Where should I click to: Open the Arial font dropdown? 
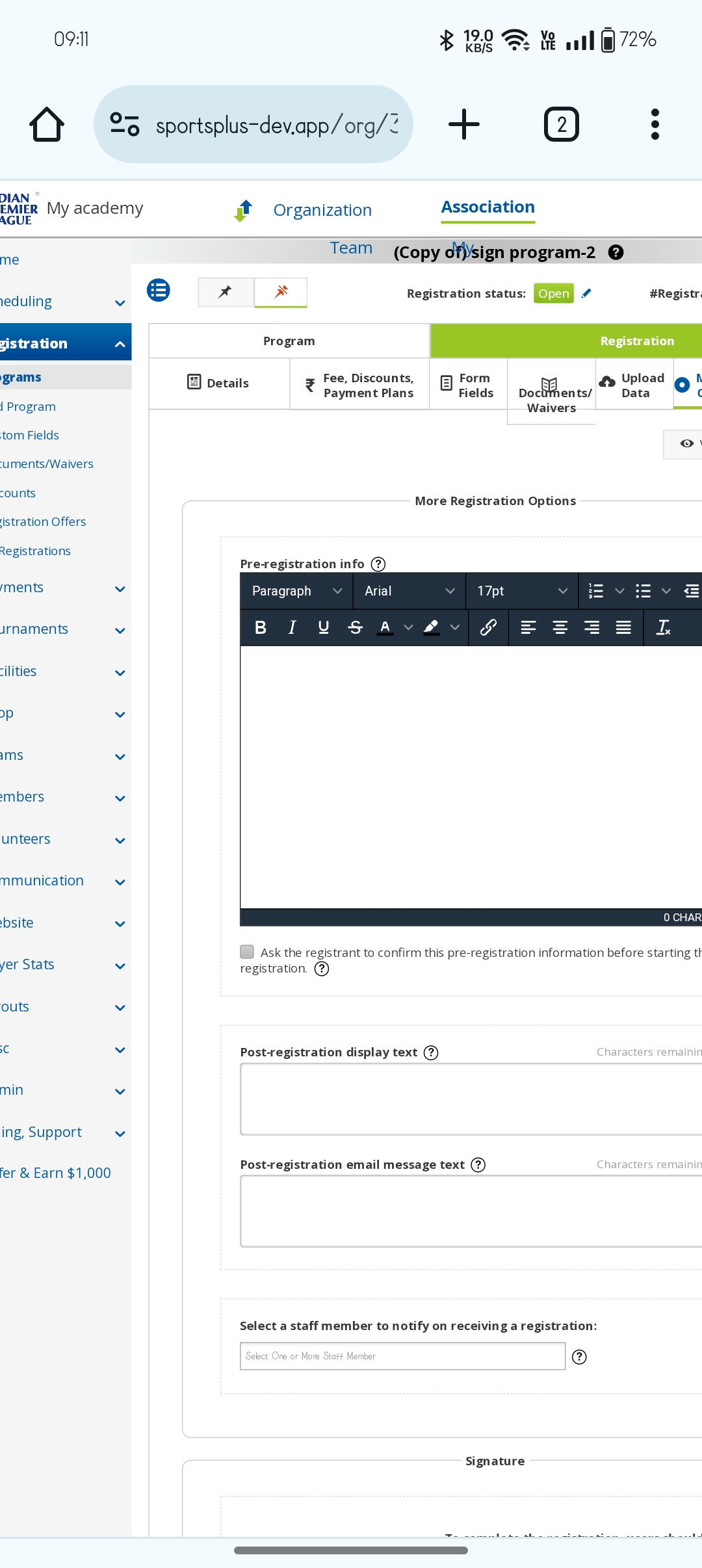point(409,591)
